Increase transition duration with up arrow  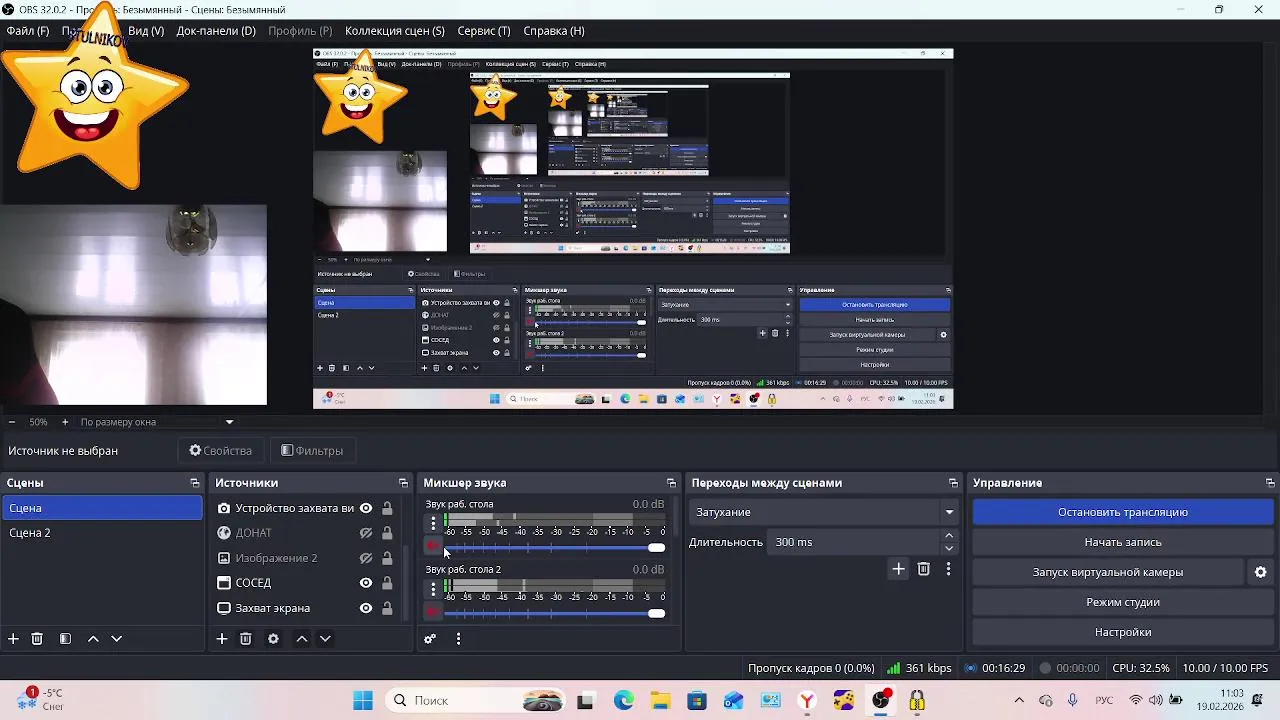tap(949, 536)
